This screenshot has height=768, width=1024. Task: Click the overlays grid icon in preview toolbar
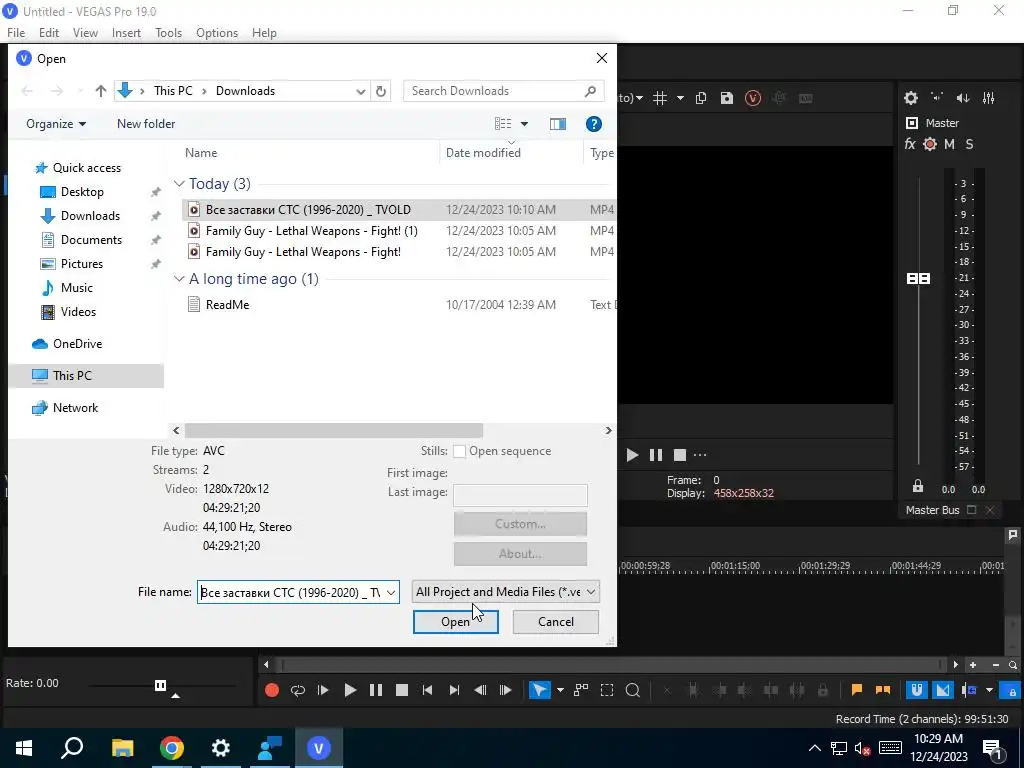[660, 98]
